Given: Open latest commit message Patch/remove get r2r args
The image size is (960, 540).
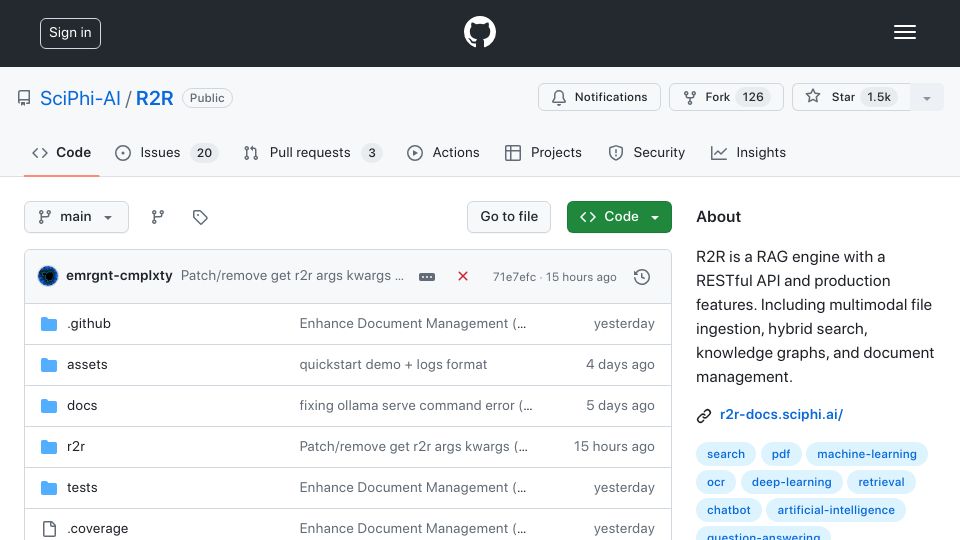Looking at the screenshot, I should click(292, 276).
